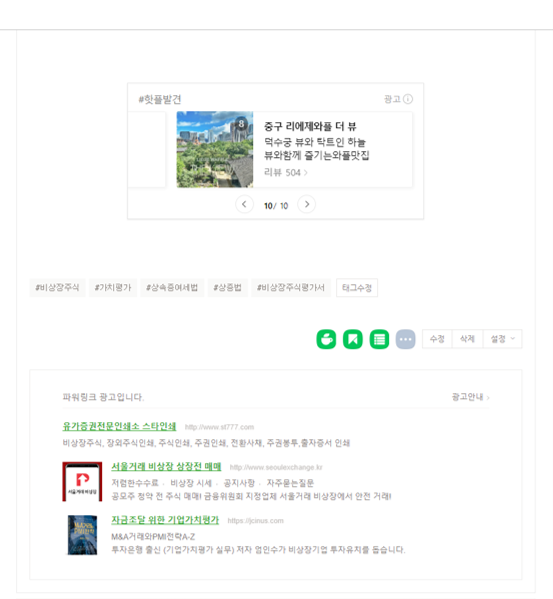Image resolution: width=553 pixels, height=599 pixels.
Task: Open 리뷰 504 chevron link
Action: tap(286, 173)
